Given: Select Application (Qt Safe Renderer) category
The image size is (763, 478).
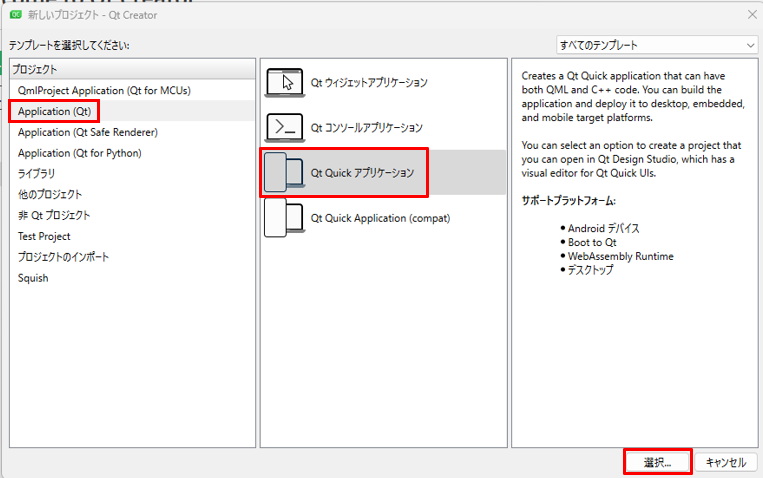Looking at the screenshot, I should (x=88, y=132).
